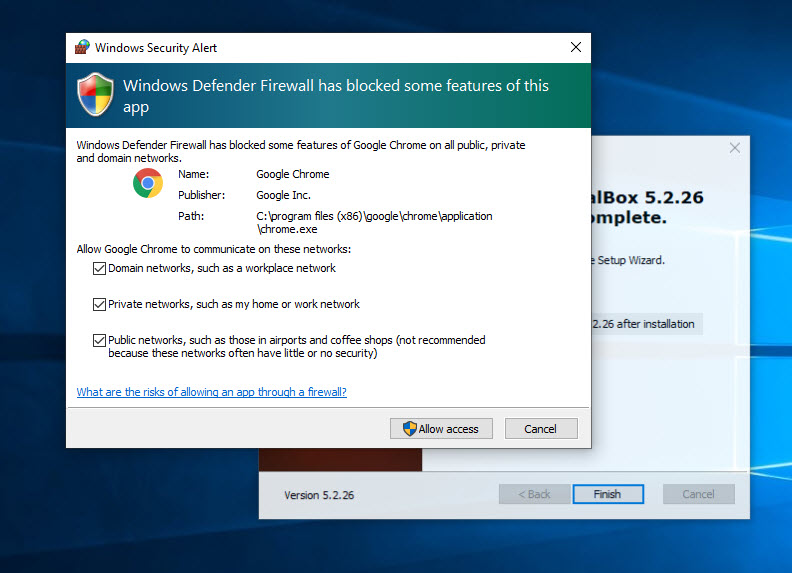Toggle Private networks checkbox
The width and height of the screenshot is (792, 573).
point(99,304)
